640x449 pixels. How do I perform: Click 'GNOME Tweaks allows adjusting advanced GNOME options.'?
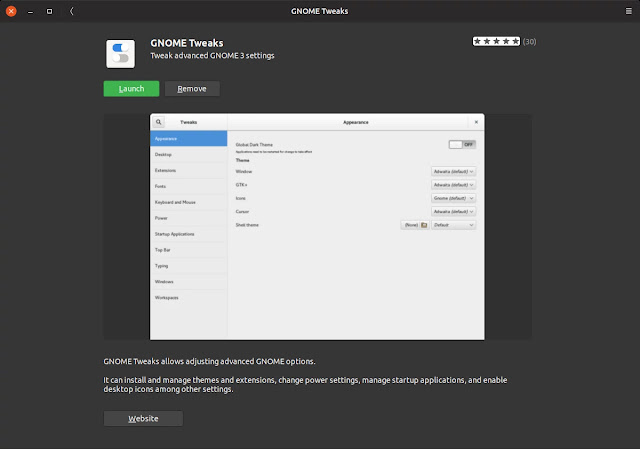tap(209, 361)
